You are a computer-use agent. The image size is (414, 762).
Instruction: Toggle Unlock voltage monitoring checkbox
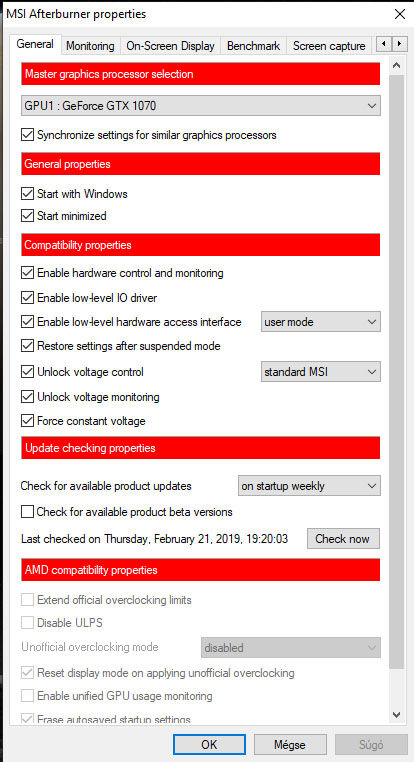[27, 397]
